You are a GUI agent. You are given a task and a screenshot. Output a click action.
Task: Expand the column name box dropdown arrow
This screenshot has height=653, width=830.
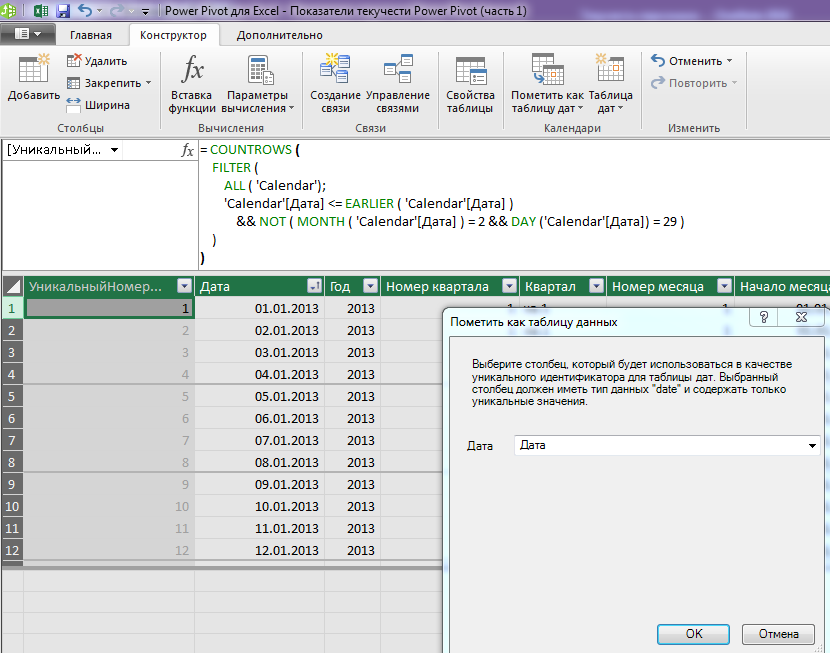[114, 150]
